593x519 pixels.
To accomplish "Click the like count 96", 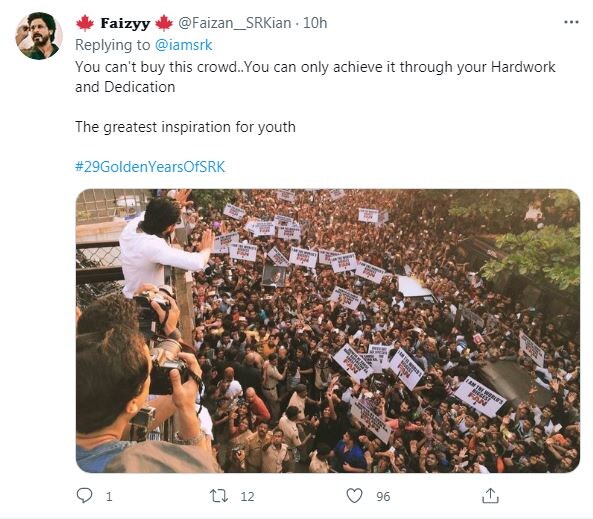I will click(383, 496).
